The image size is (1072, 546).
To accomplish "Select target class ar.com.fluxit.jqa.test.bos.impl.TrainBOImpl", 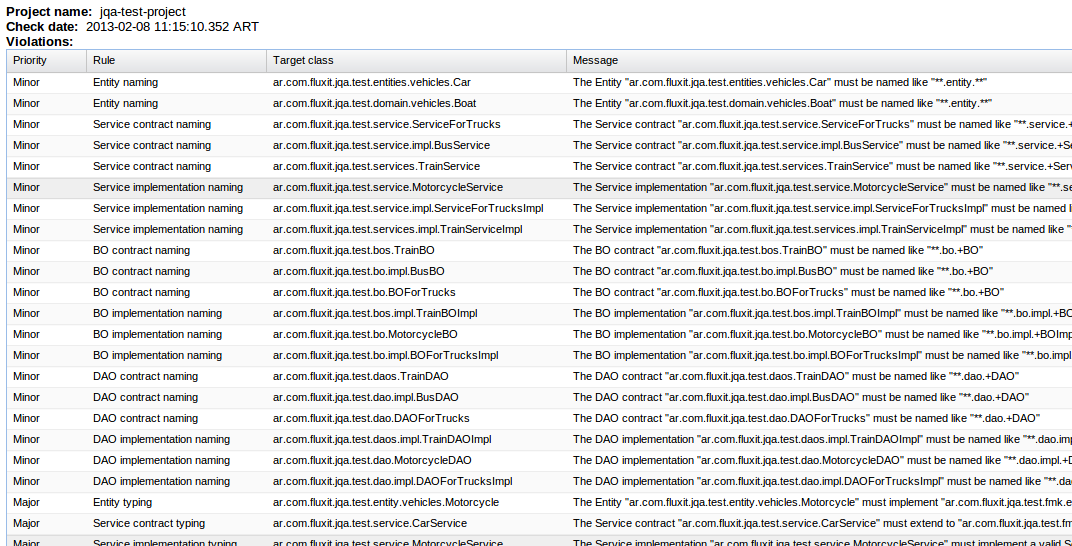I will tap(375, 313).
